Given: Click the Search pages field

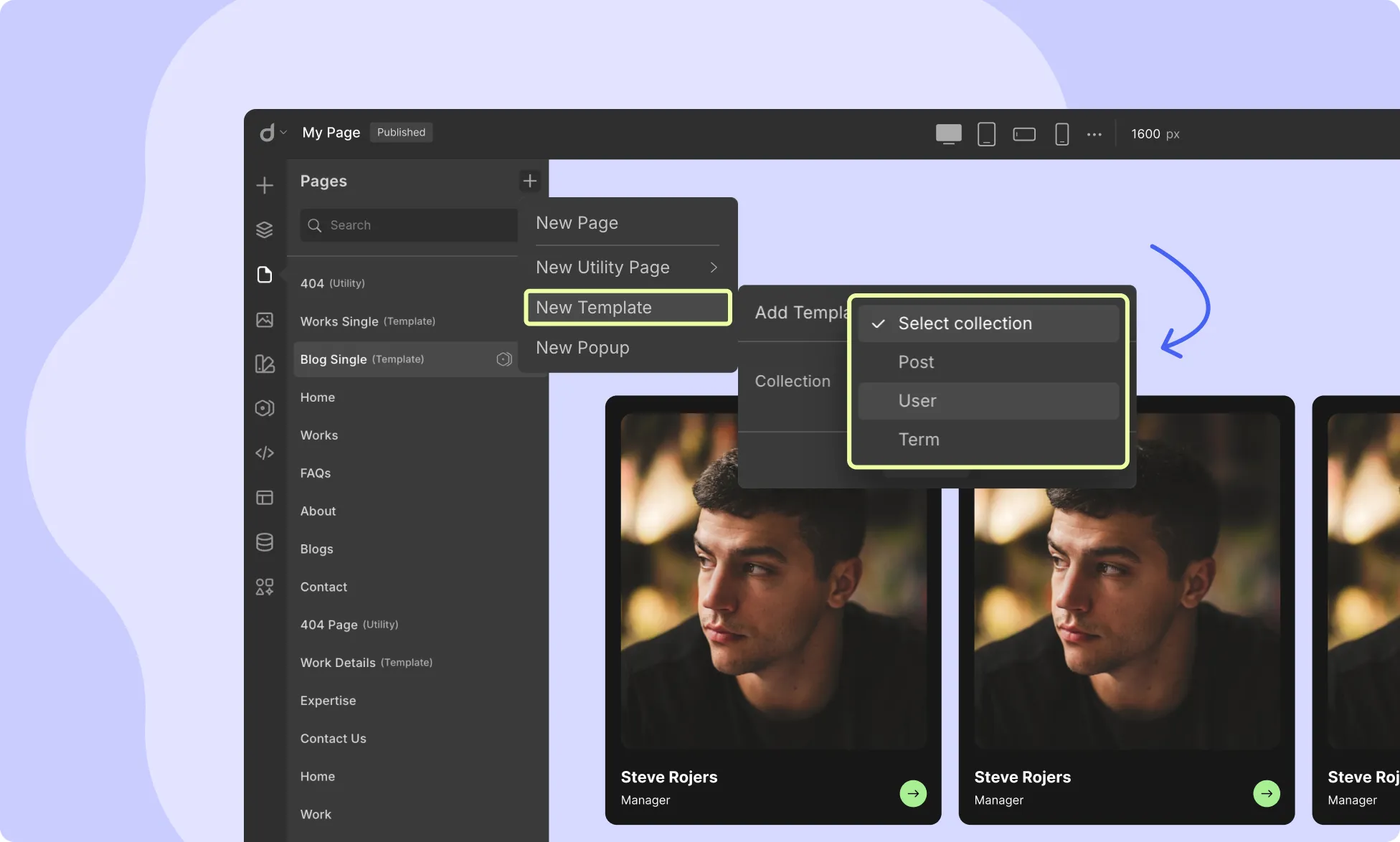Looking at the screenshot, I should coord(409,225).
